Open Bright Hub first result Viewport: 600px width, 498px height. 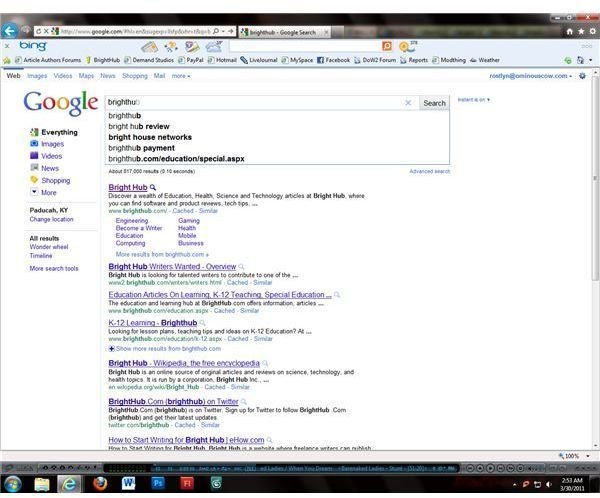click(x=128, y=188)
